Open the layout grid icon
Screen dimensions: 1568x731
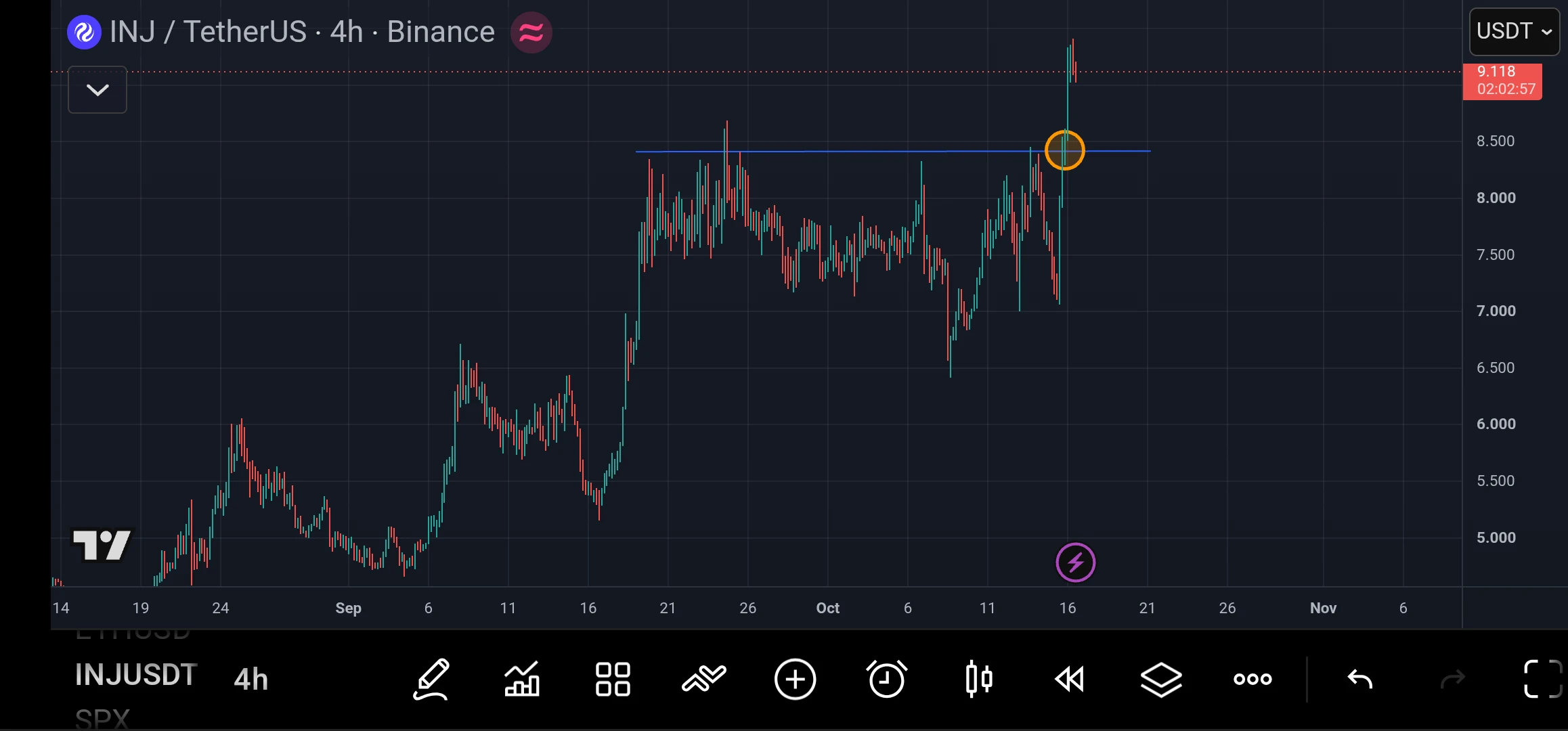[x=613, y=679]
